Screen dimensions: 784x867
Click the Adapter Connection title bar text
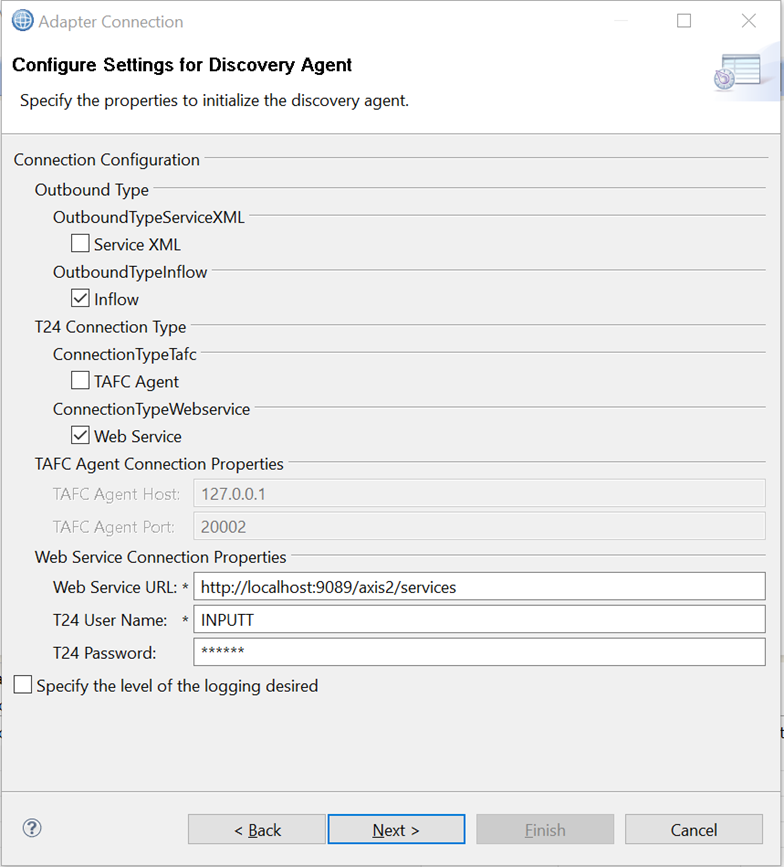pos(111,21)
